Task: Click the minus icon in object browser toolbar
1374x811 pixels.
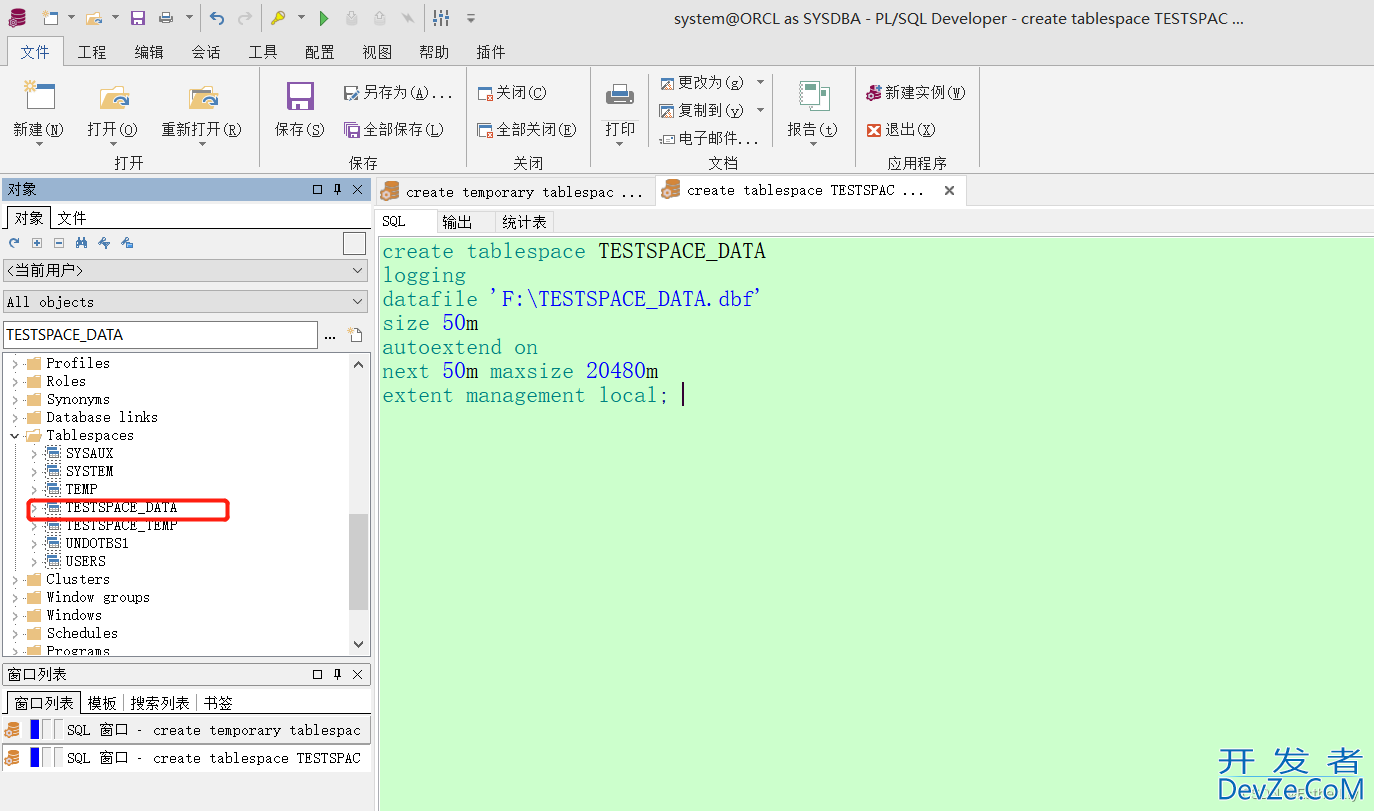Action: [x=59, y=243]
